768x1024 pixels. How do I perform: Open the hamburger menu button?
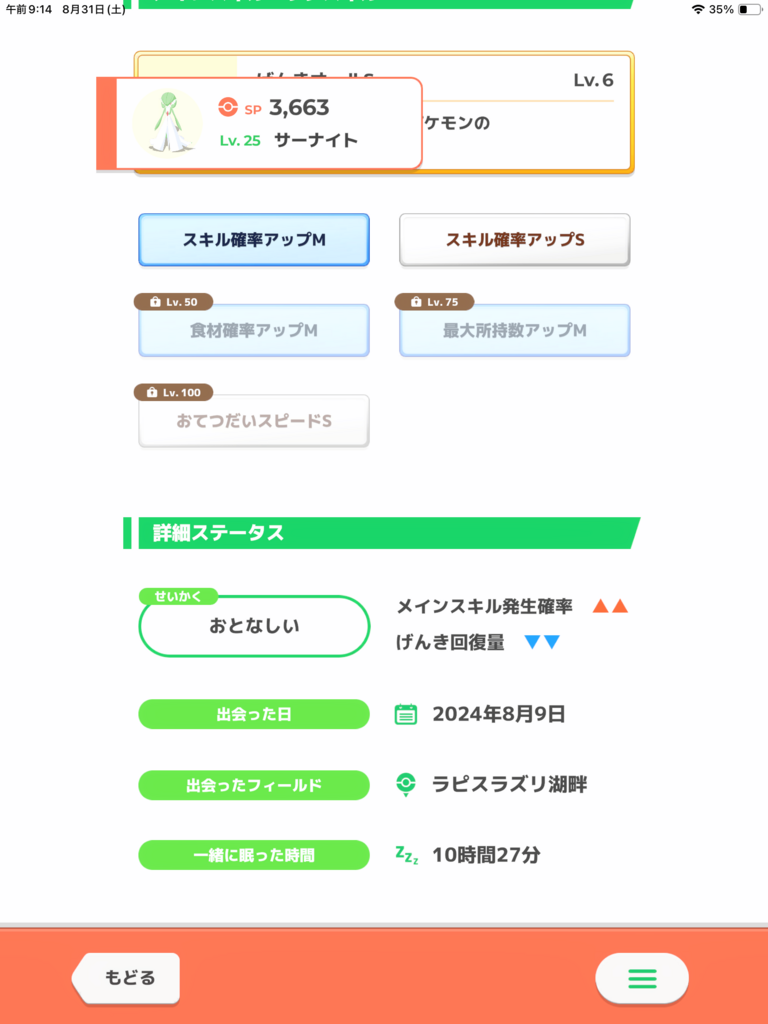pyautogui.click(x=641, y=978)
